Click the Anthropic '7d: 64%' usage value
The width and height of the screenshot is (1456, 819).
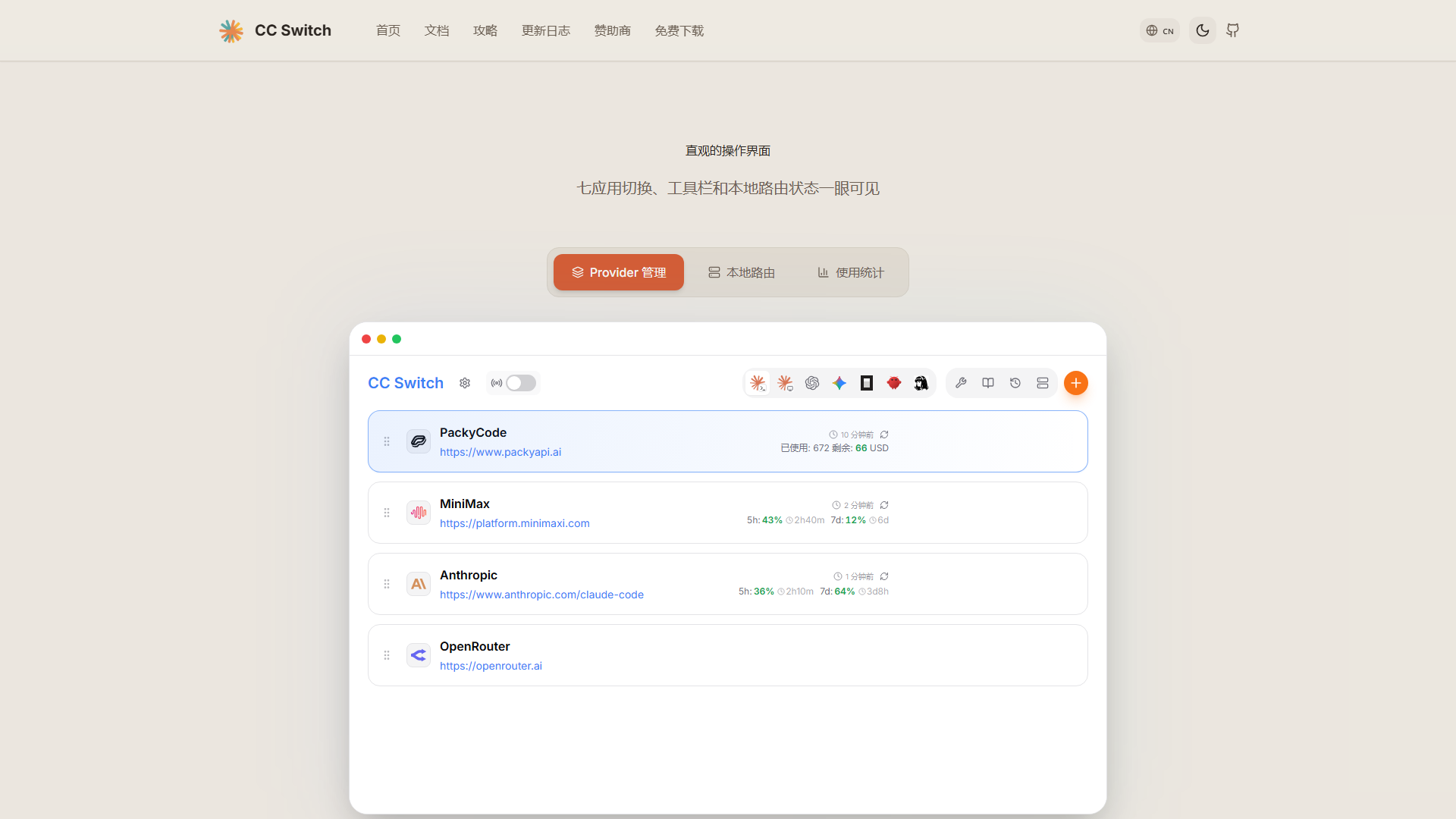click(x=837, y=591)
